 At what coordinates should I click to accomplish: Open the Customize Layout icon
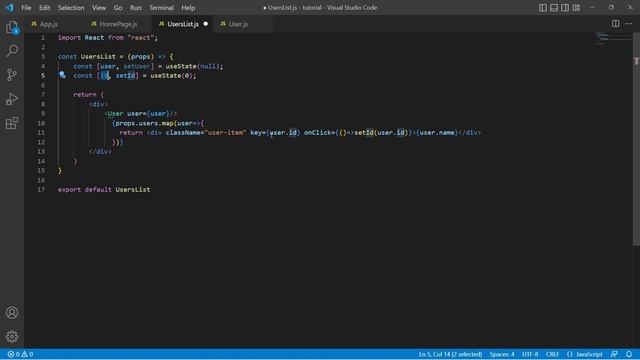[576, 7]
